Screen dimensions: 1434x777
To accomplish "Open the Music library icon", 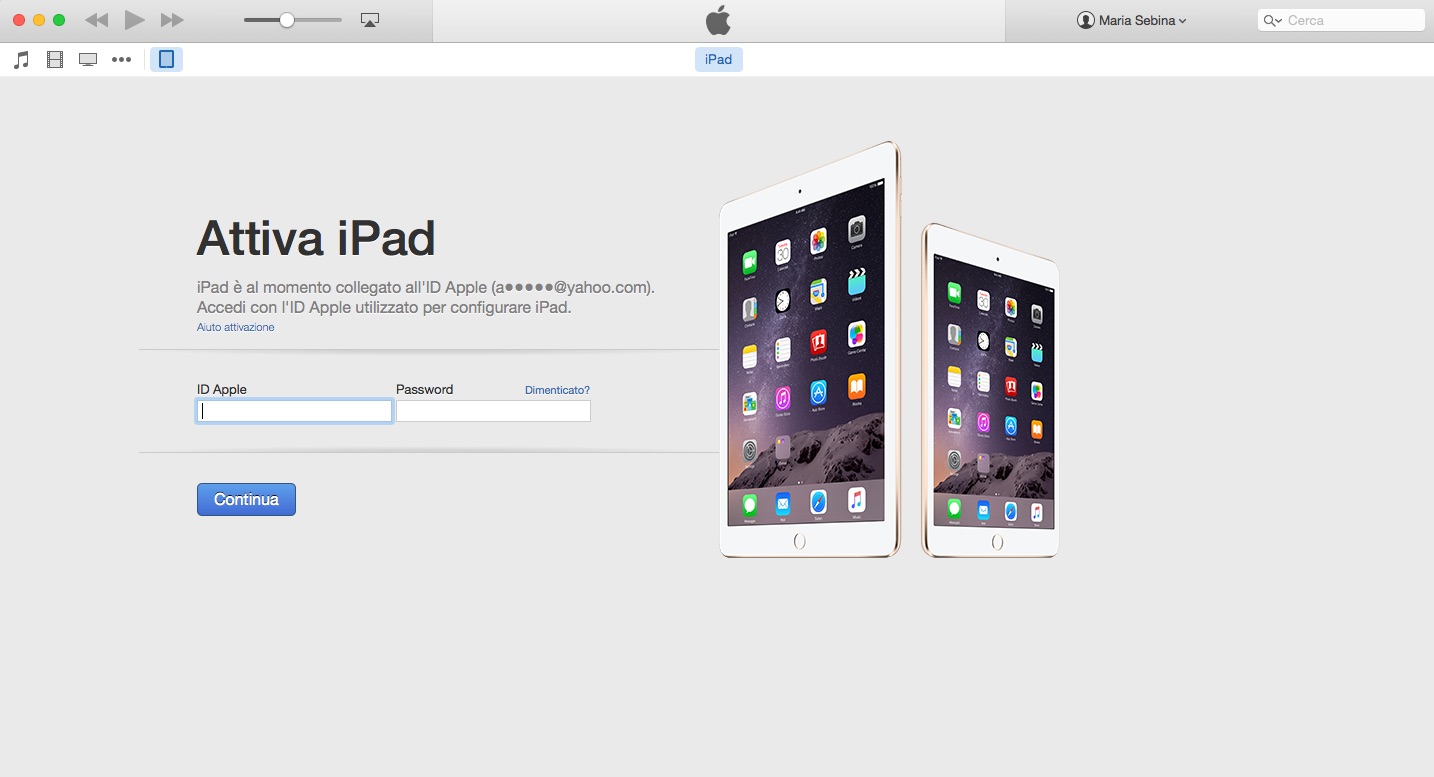I will [21, 60].
